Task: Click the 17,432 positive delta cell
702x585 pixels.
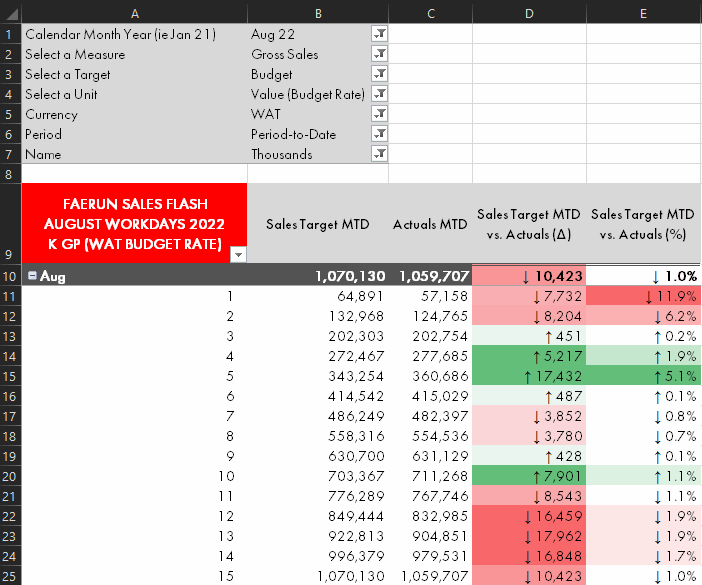Action: tap(529, 376)
